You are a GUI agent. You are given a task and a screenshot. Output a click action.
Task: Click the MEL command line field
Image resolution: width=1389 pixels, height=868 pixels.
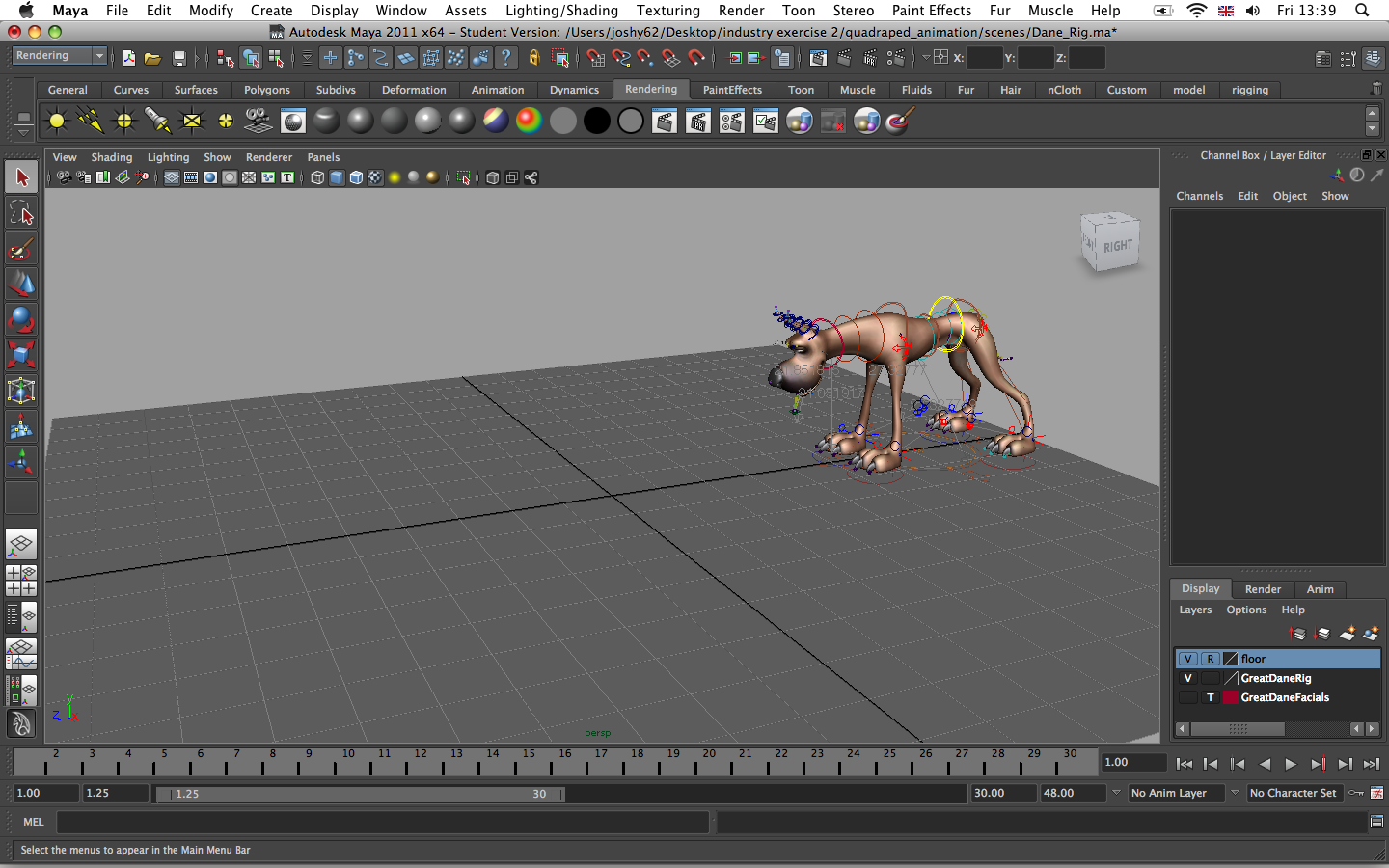pos(383,822)
